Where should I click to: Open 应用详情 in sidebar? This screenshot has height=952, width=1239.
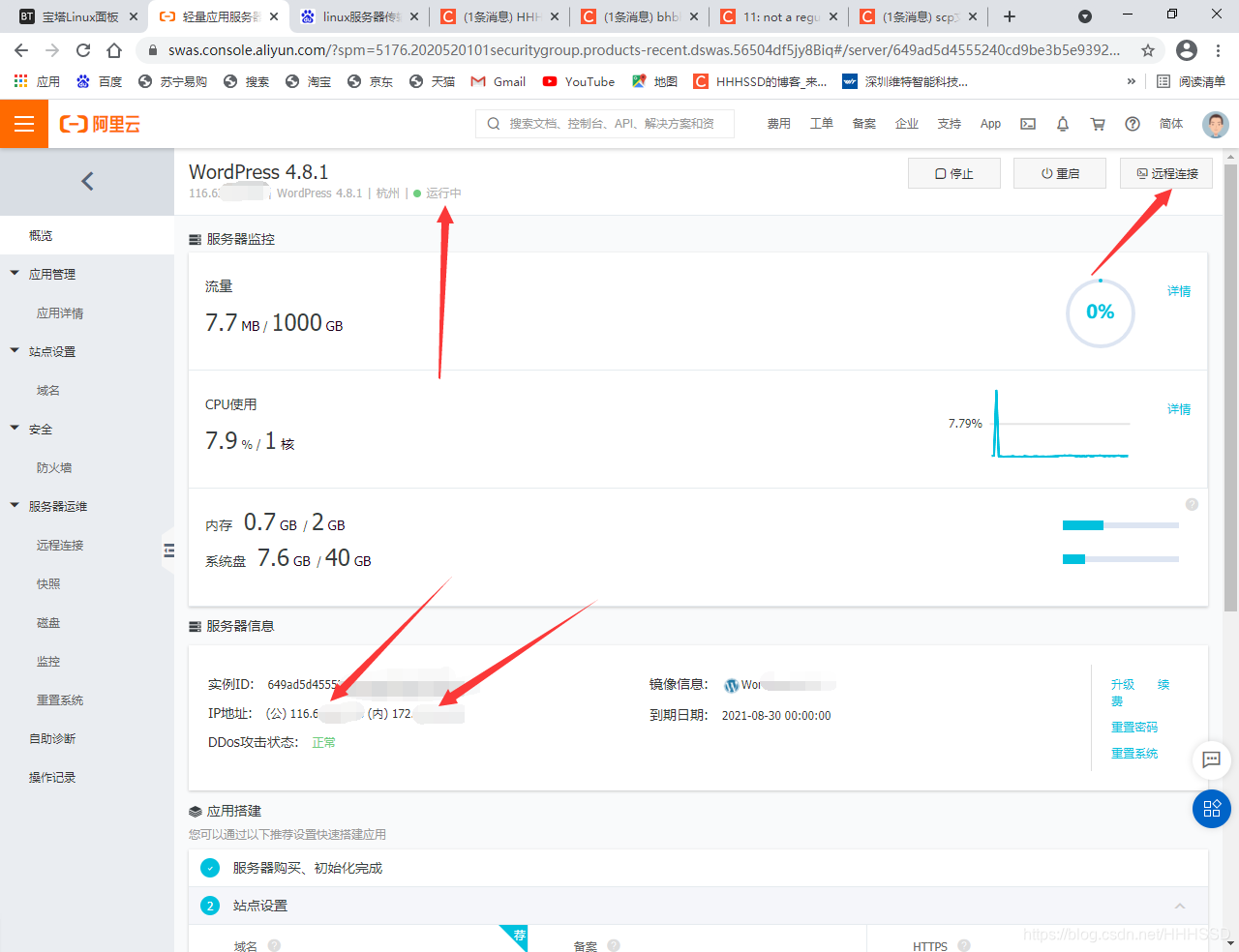pos(60,312)
